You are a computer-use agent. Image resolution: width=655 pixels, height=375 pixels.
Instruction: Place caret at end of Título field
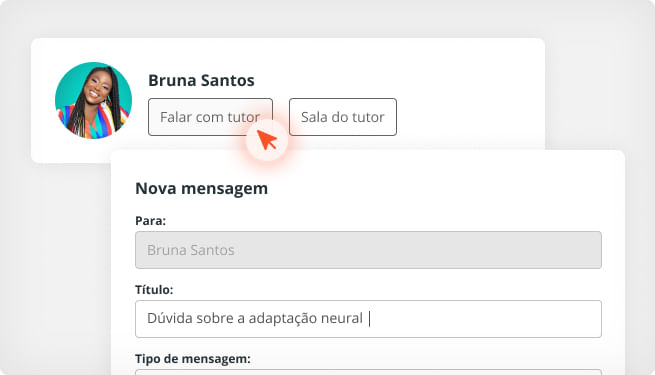(x=369, y=319)
